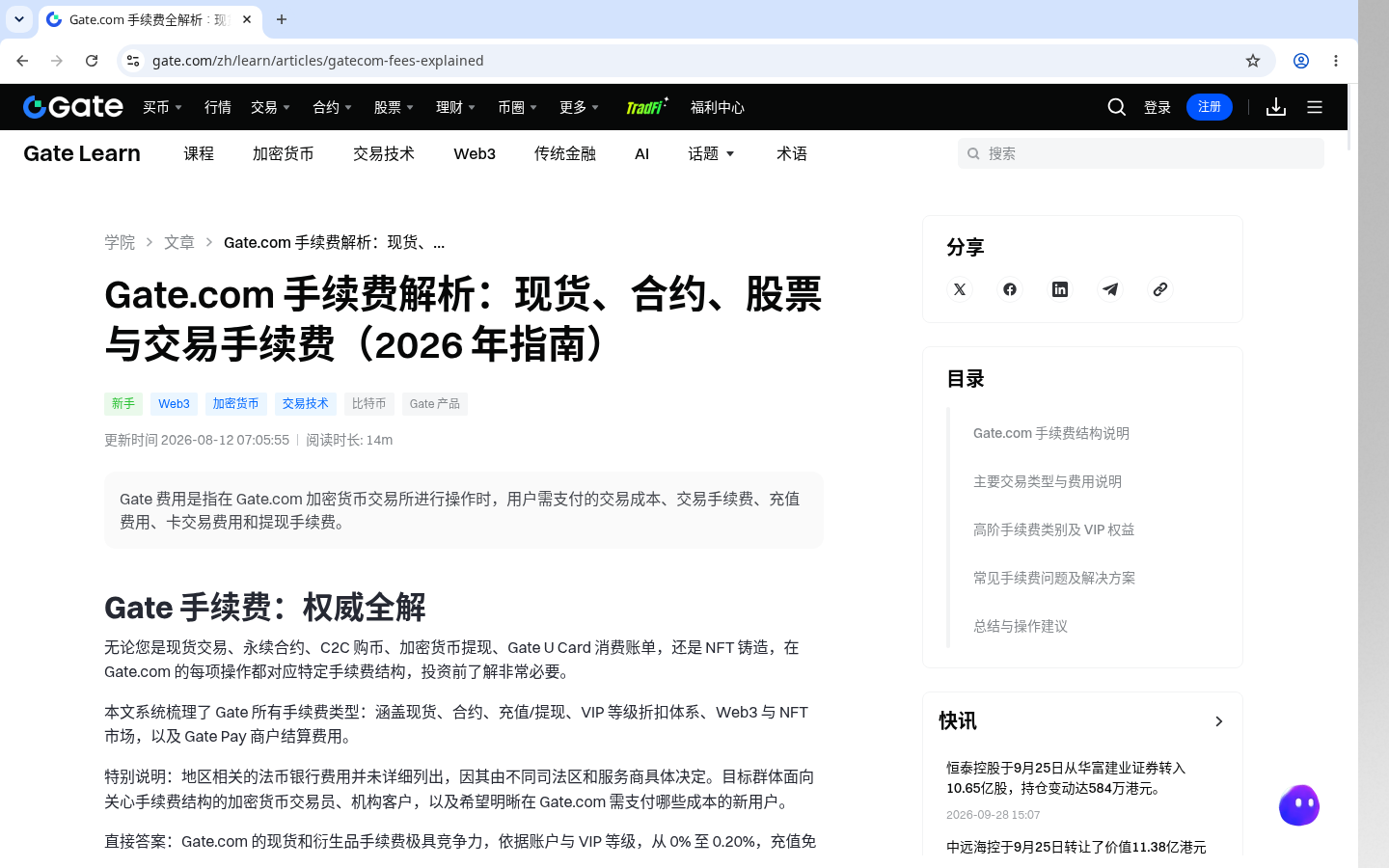
Task: Select 术语 in Gate Learn nav
Action: pyautogui.click(x=792, y=153)
